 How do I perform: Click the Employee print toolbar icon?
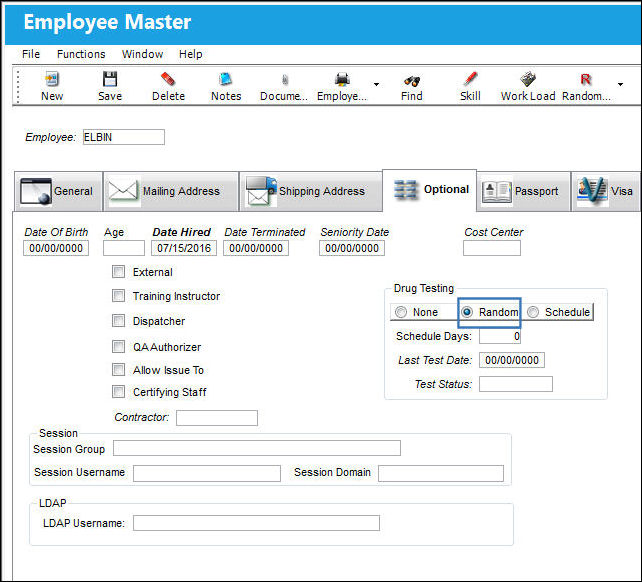(342, 79)
